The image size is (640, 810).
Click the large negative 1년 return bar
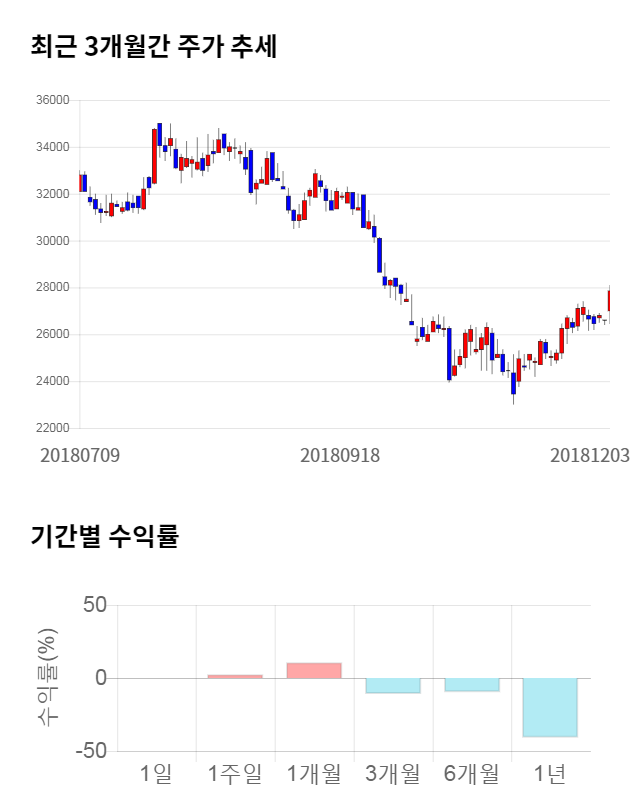coord(550,707)
